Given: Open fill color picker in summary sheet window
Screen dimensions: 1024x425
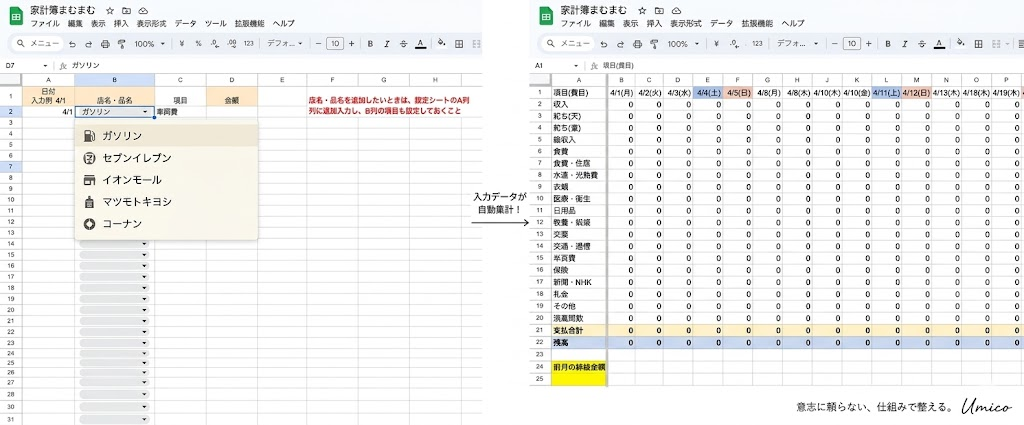Looking at the screenshot, I should tap(961, 44).
